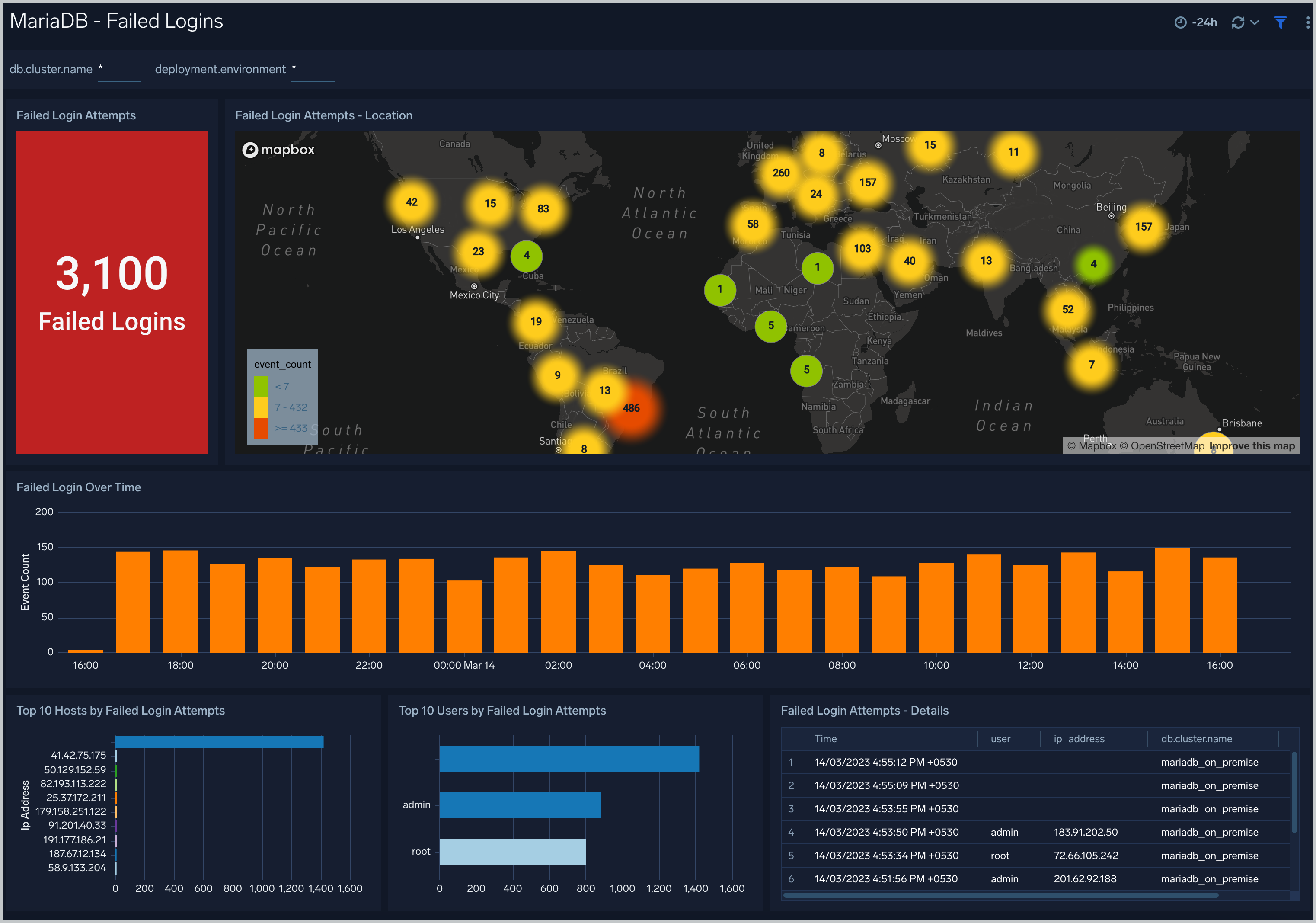Click the 103 cluster marker near Iraq
This screenshot has height=923, width=1316.
(x=862, y=248)
